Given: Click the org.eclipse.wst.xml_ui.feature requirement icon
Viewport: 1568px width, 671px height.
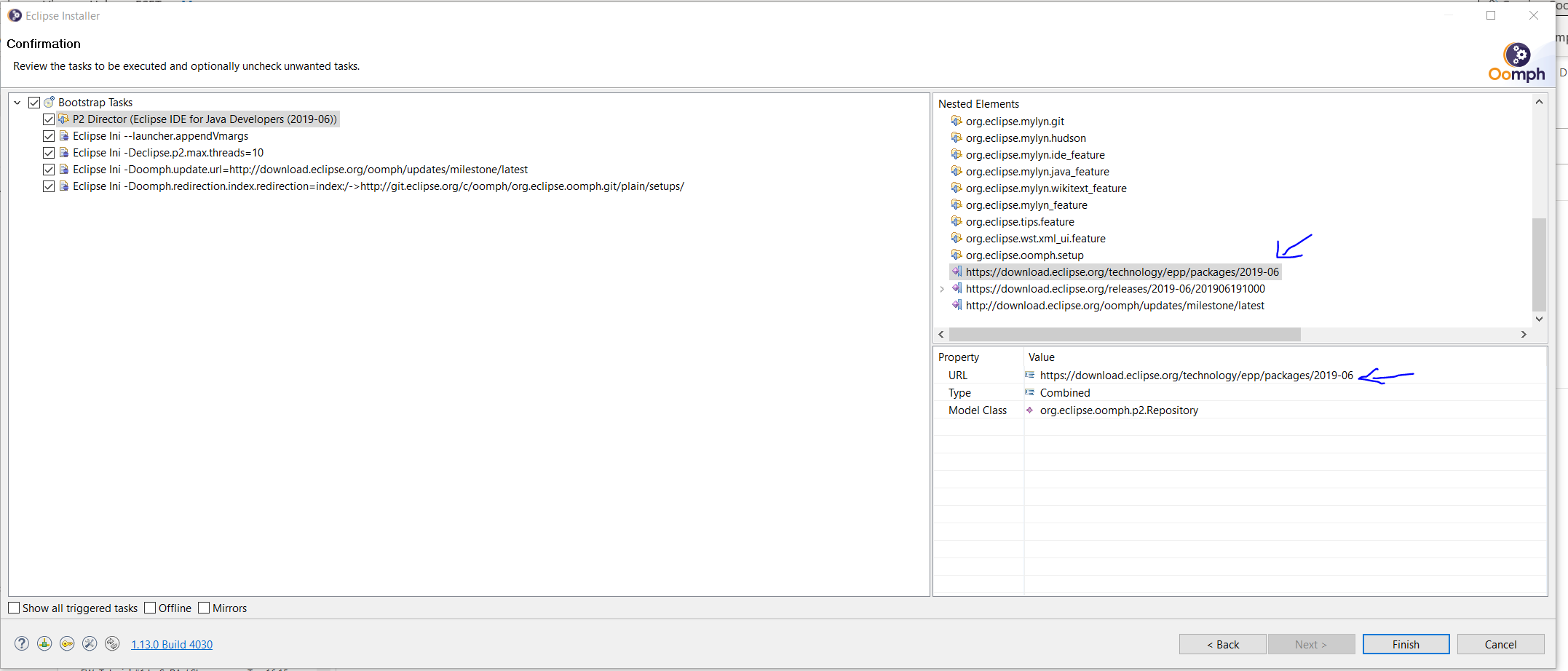Looking at the screenshot, I should click(x=957, y=238).
